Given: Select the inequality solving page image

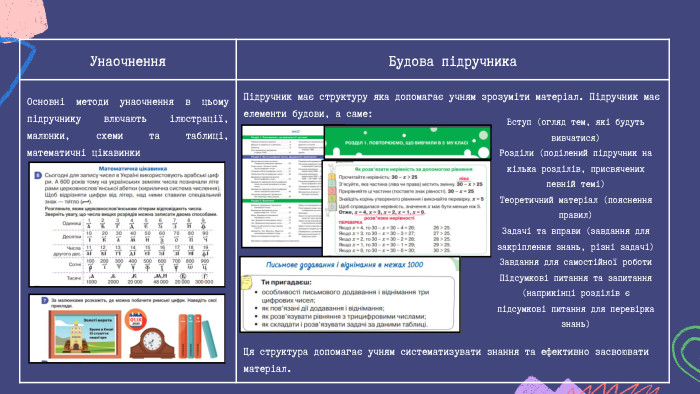Looking at the screenshot, I should (x=406, y=208).
